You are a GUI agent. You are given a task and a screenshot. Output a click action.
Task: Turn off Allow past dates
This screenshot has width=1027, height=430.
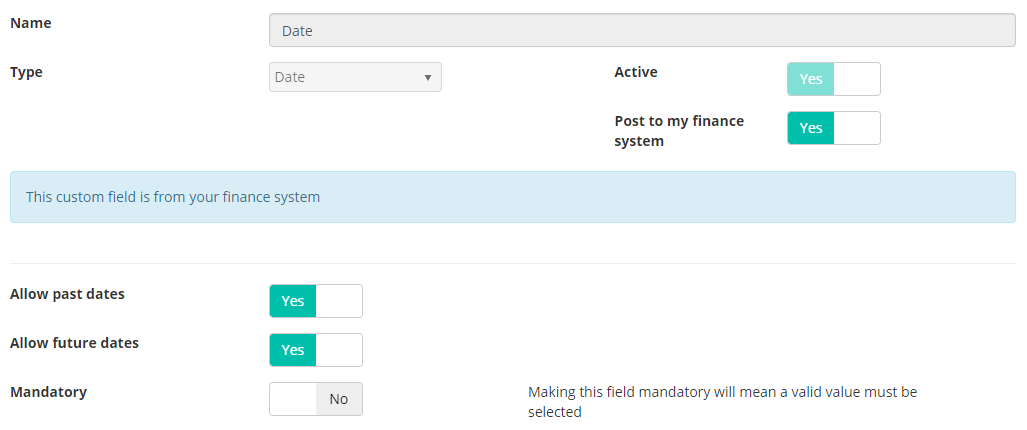pyautogui.click(x=316, y=301)
